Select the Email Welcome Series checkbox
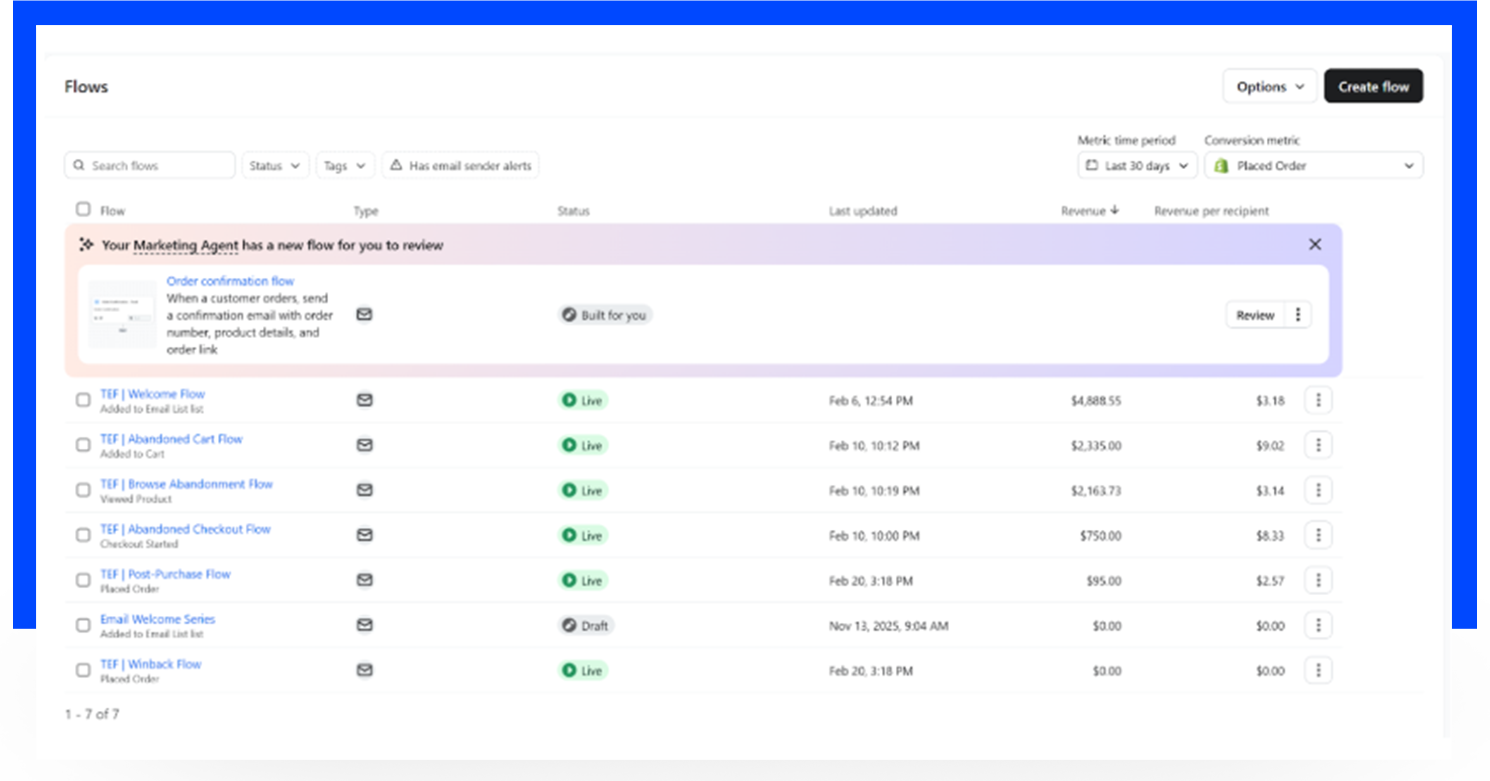Viewport: 1490px width, 781px height. (83, 625)
